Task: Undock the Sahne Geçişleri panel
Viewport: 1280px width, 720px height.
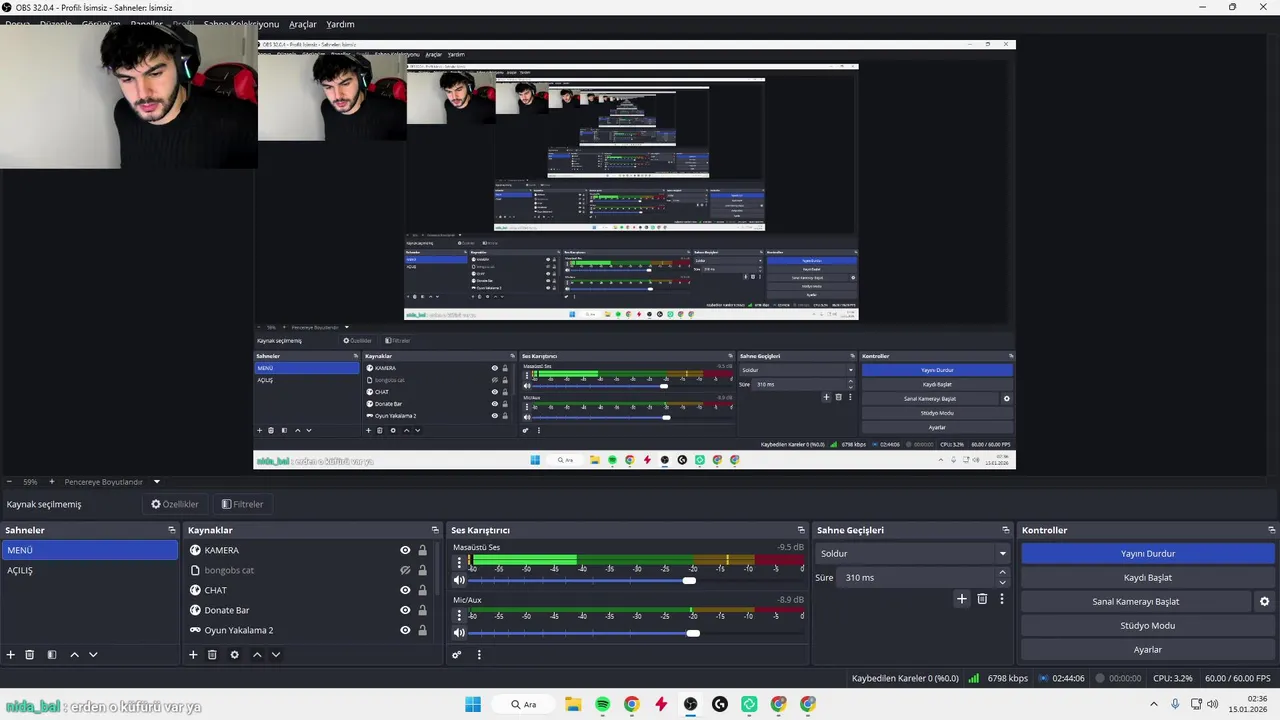Action: (1006, 530)
